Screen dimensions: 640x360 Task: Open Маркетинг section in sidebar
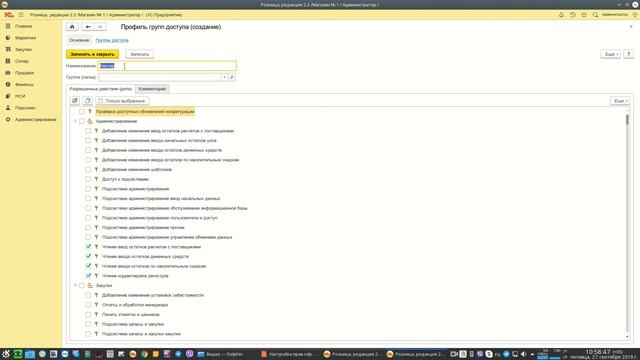click(25, 38)
